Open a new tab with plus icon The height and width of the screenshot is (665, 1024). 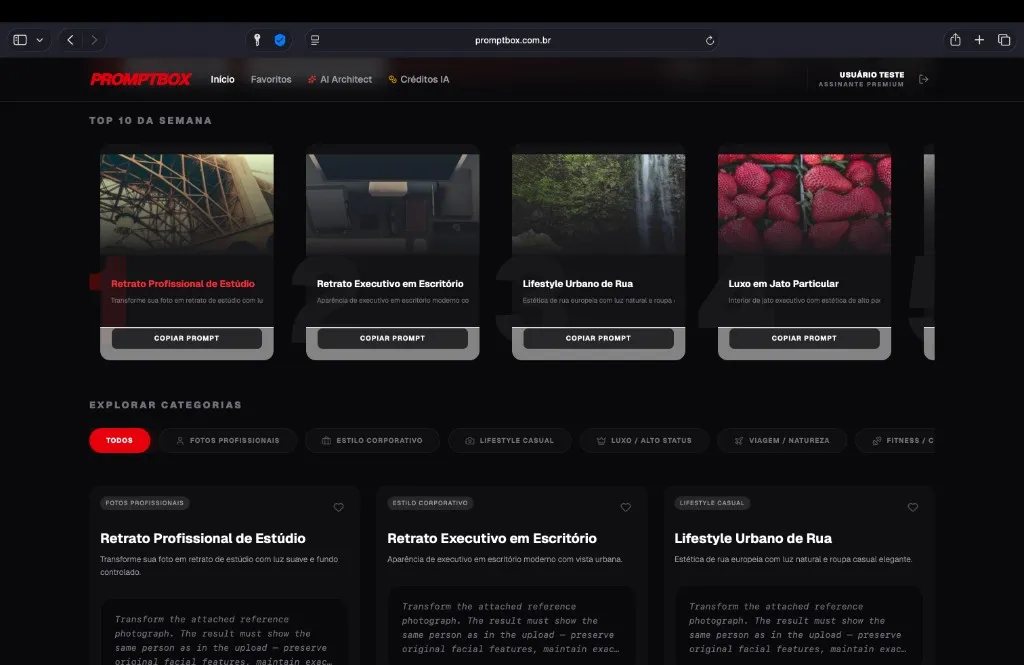(x=979, y=40)
